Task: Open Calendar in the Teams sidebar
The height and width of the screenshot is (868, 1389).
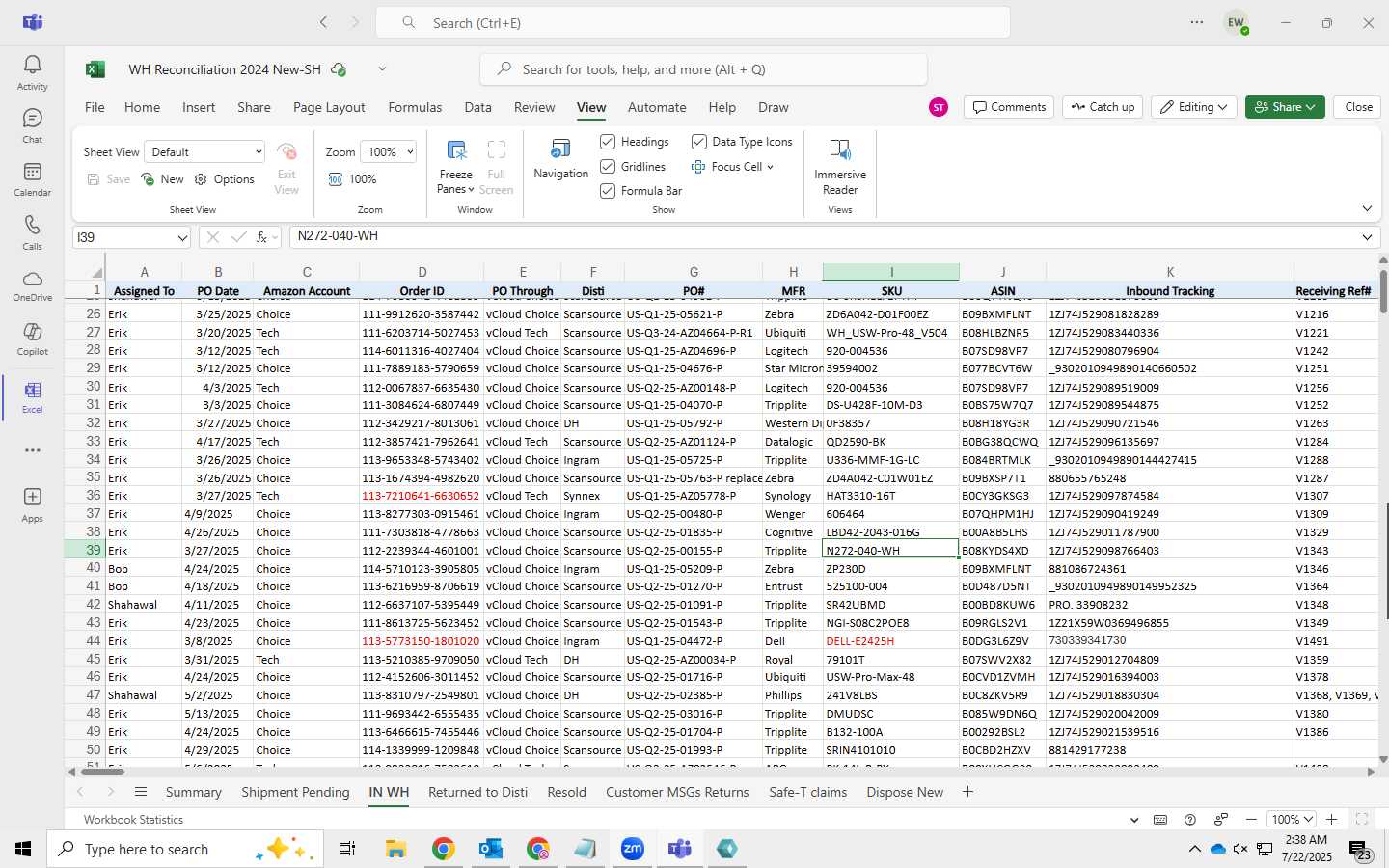Action: (32, 178)
